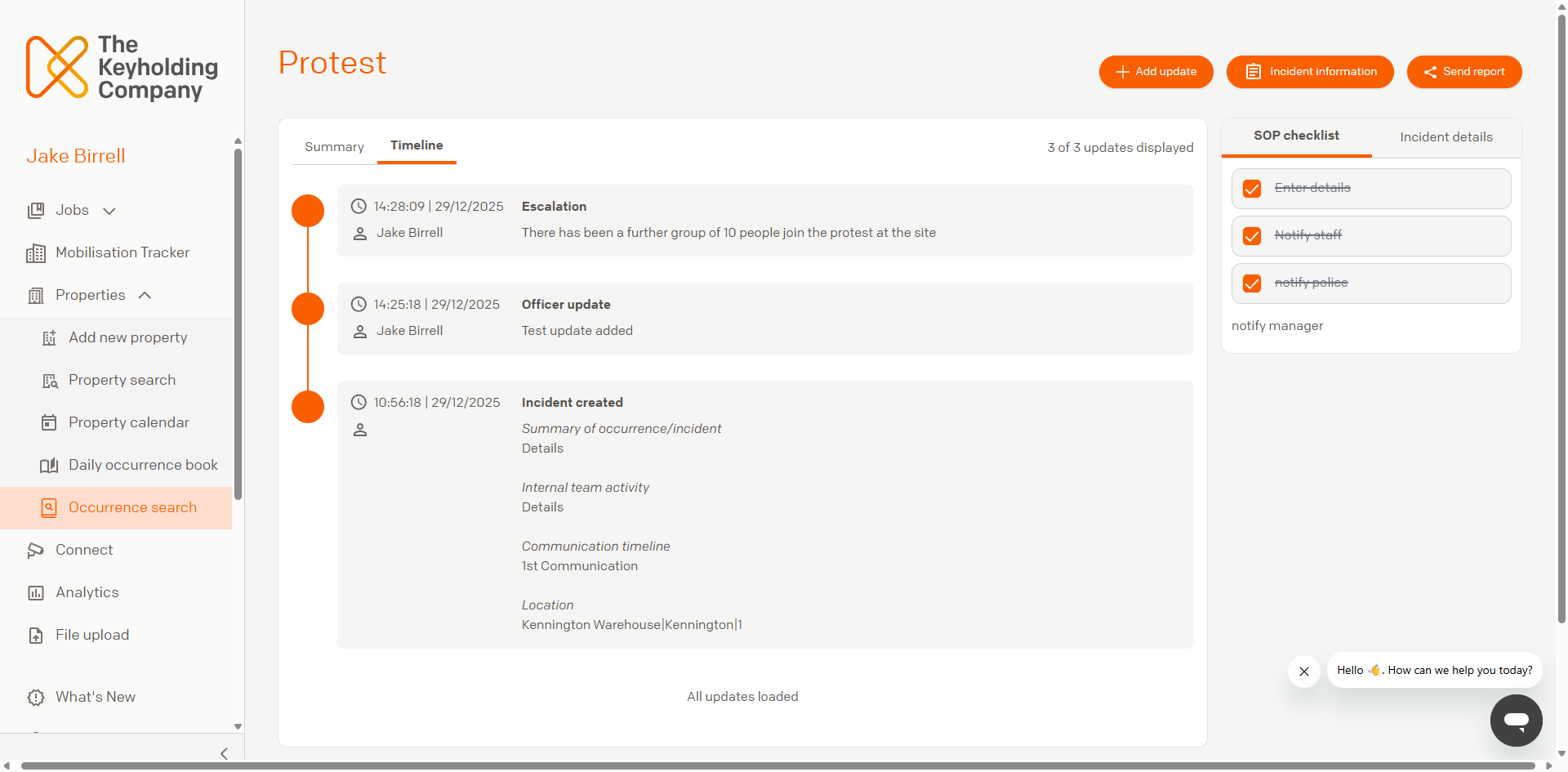Open the SOP checklist tab
The width and height of the screenshot is (1568, 772).
click(1297, 136)
